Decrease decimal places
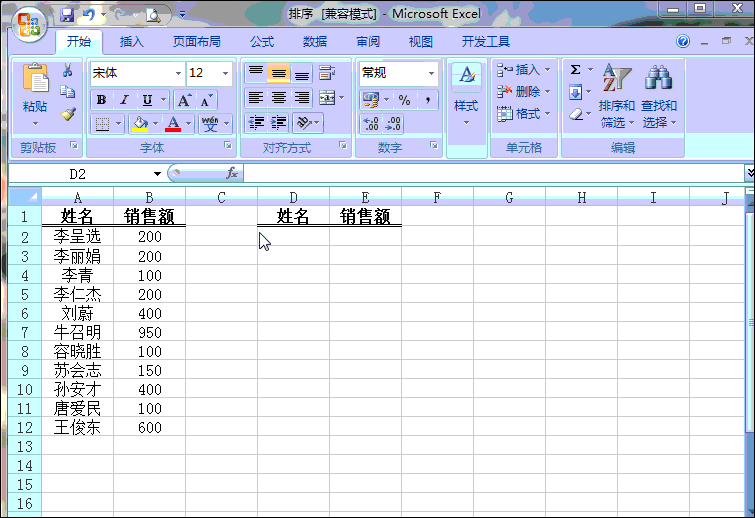This screenshot has width=755, height=518. coord(393,124)
